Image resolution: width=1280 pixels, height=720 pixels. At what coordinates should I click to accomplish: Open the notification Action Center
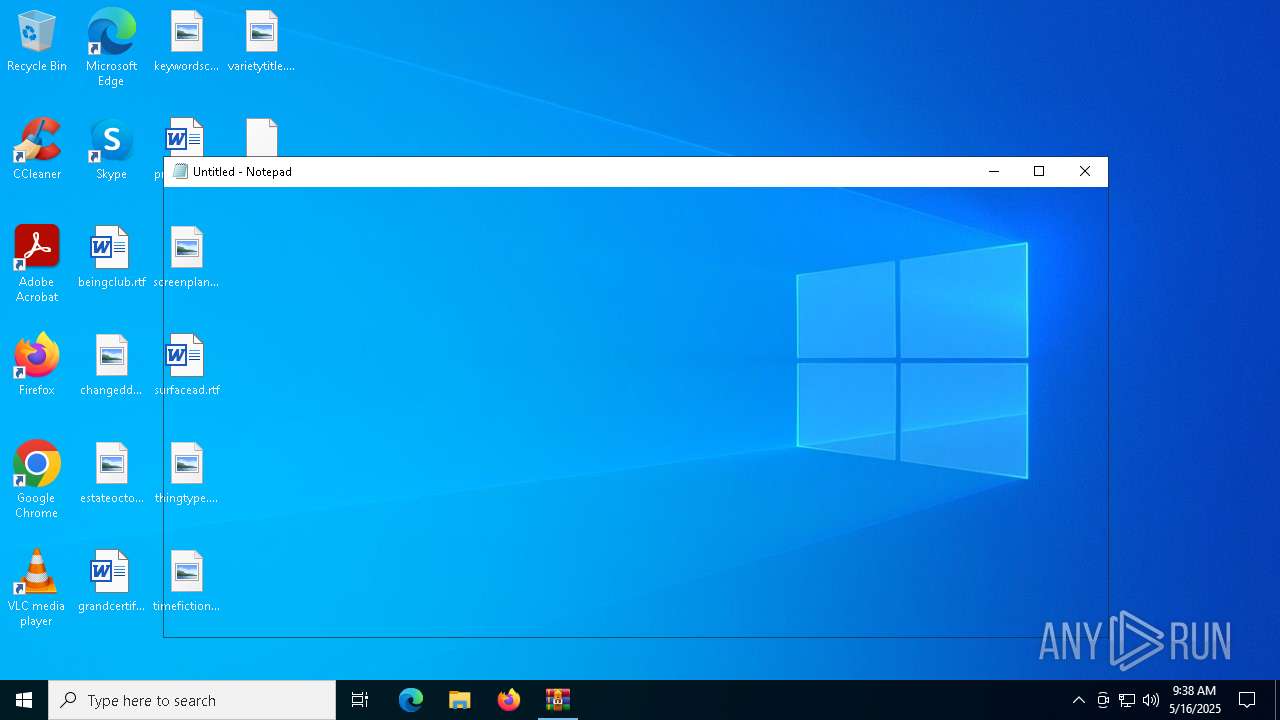(1247, 700)
